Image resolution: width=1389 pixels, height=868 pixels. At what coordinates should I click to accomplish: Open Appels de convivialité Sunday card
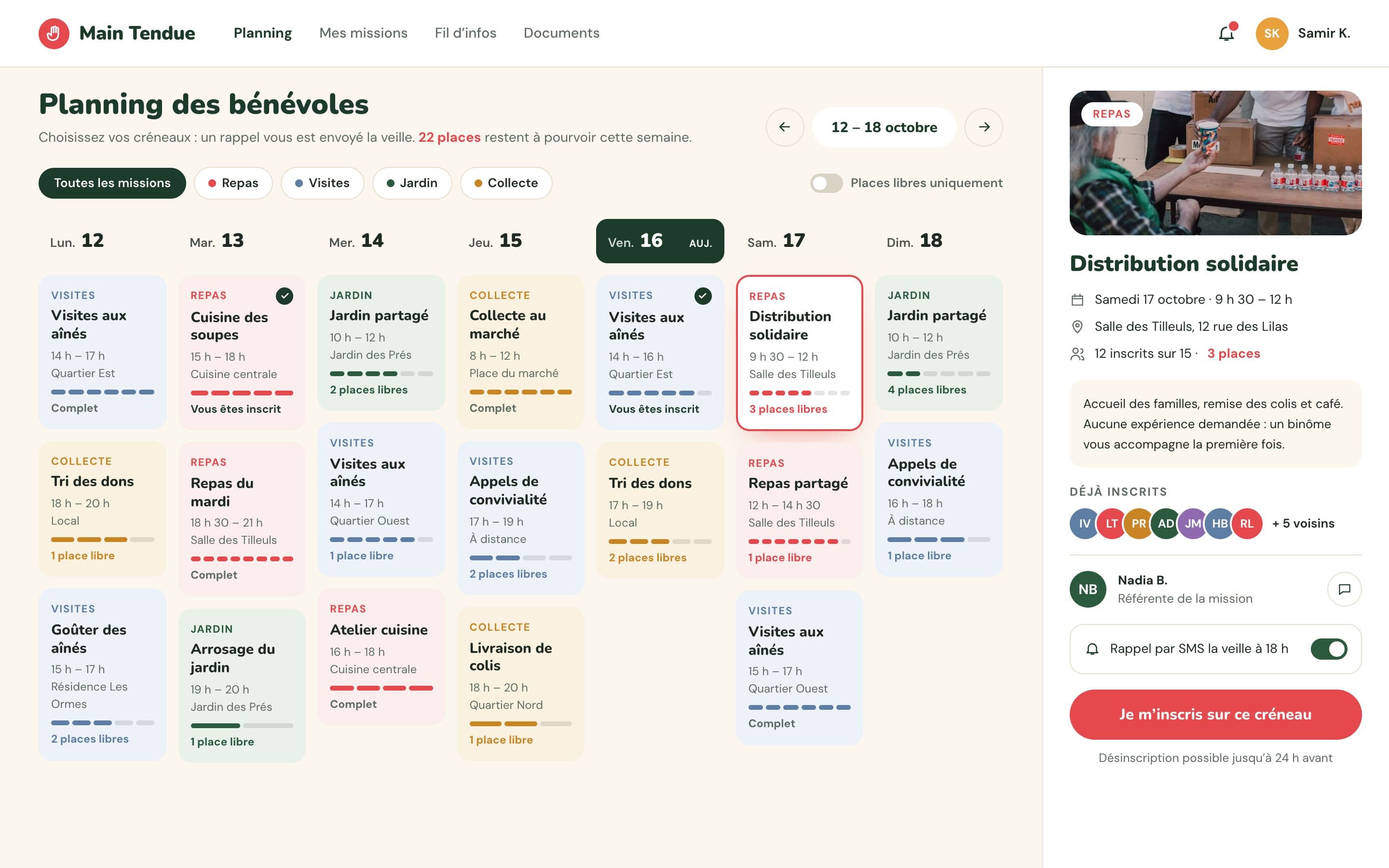(x=939, y=500)
